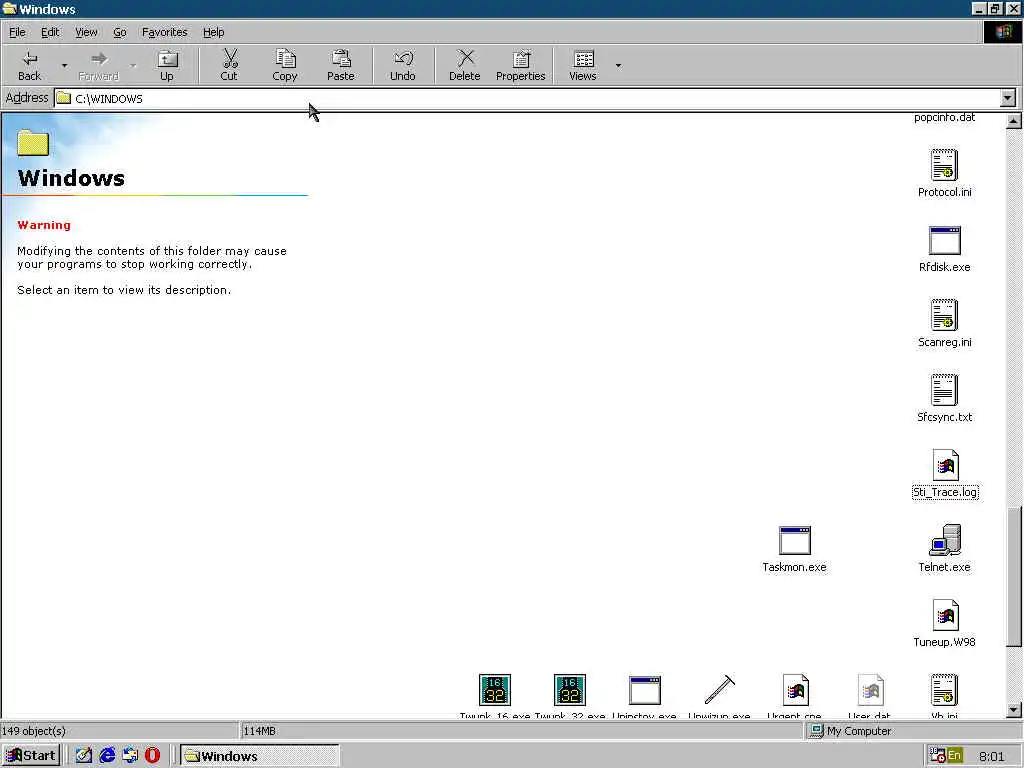Select the Scanreg.ini file icon
Image resolution: width=1024 pixels, height=768 pixels.
[x=944, y=315]
